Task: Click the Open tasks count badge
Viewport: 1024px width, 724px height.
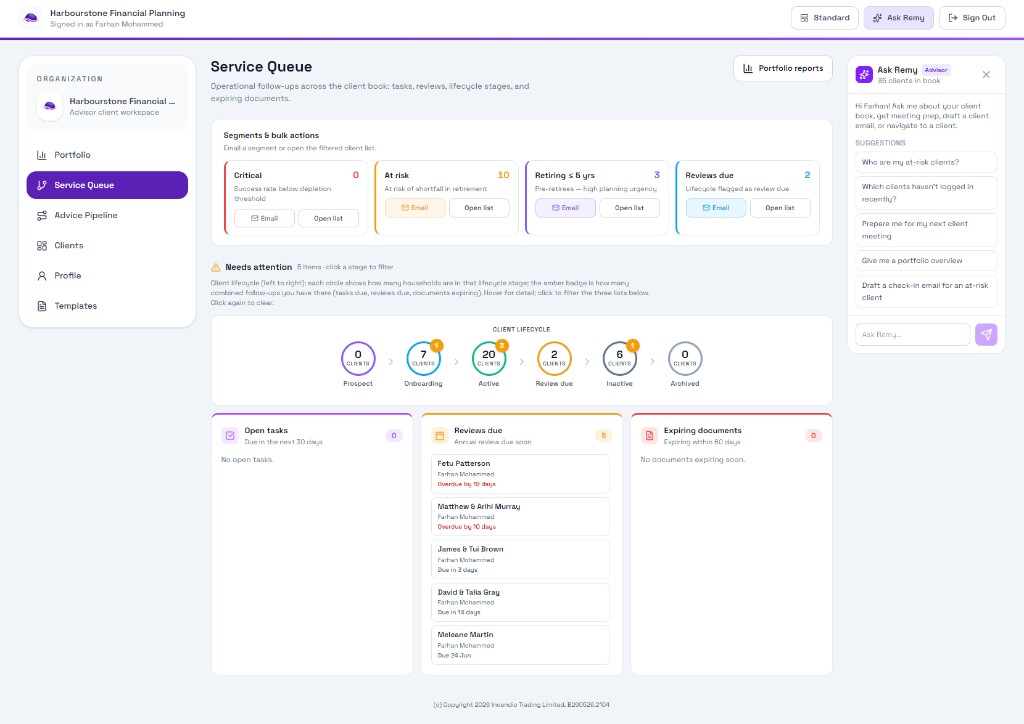Action: (x=394, y=435)
